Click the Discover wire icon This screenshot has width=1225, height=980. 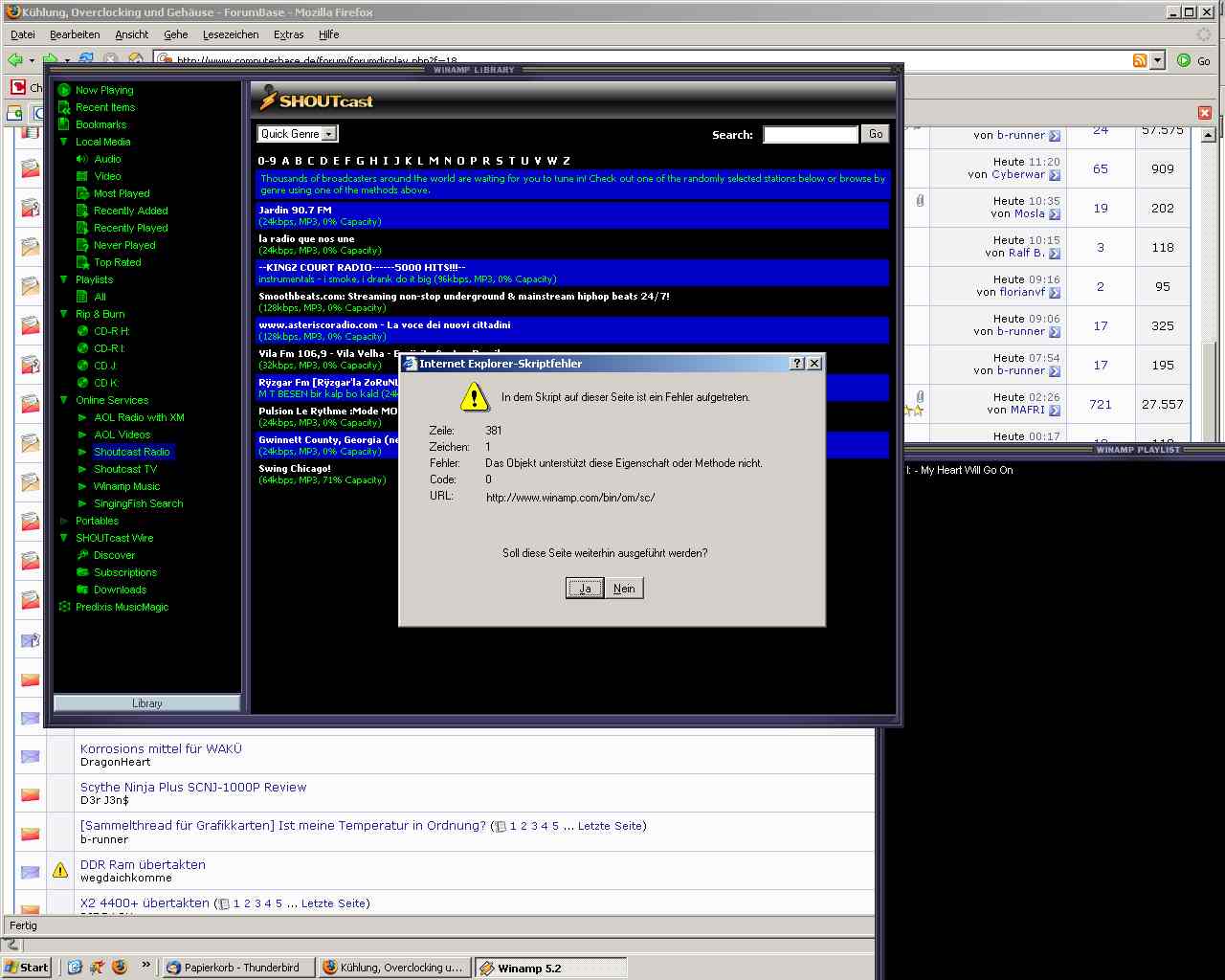82,555
